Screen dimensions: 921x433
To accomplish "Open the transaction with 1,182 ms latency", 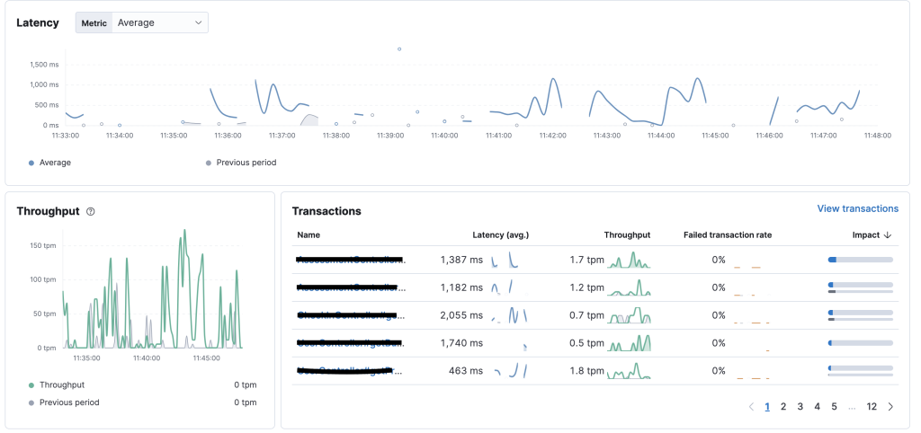I will pos(351,287).
